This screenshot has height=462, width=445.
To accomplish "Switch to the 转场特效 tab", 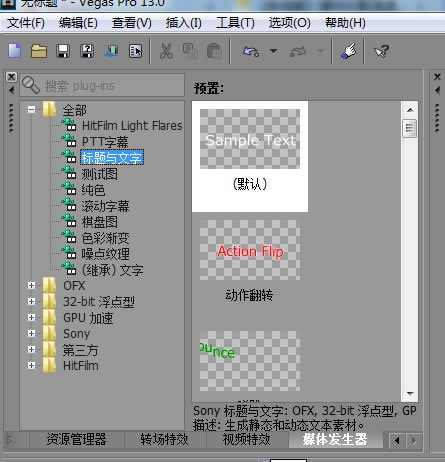I will [165, 439].
